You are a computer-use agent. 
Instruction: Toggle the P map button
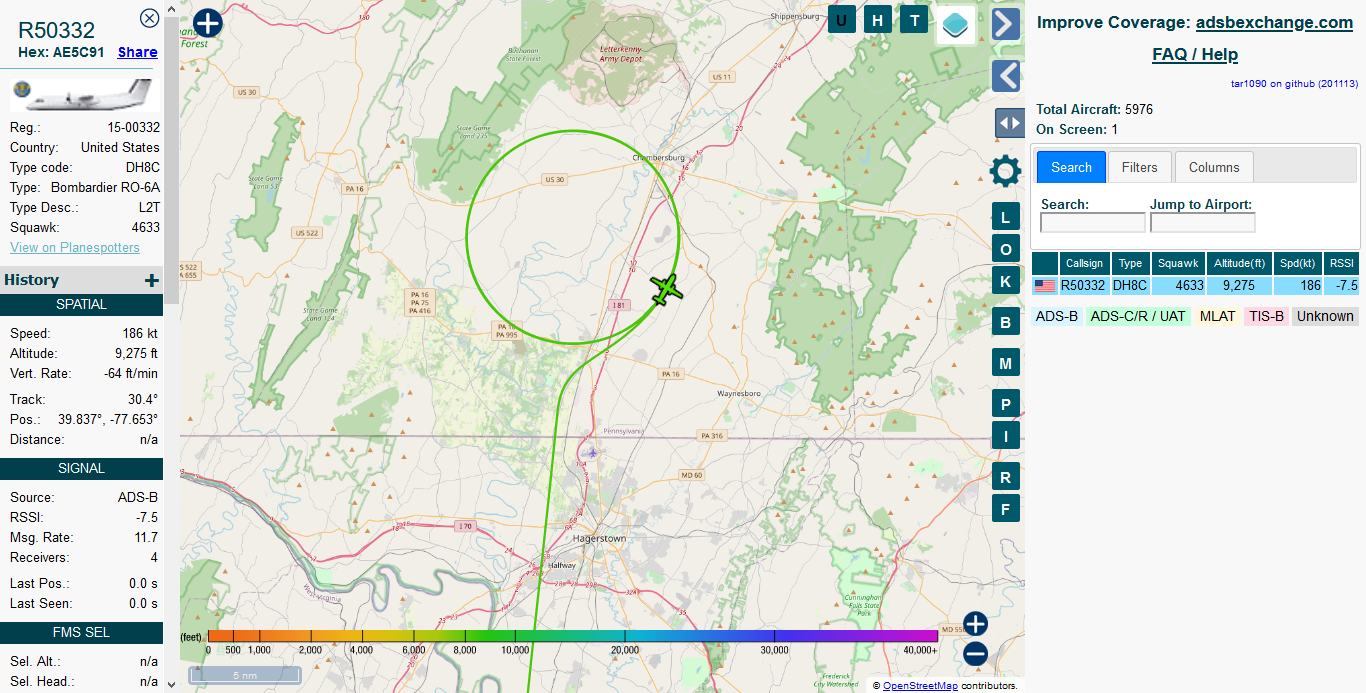1005,404
